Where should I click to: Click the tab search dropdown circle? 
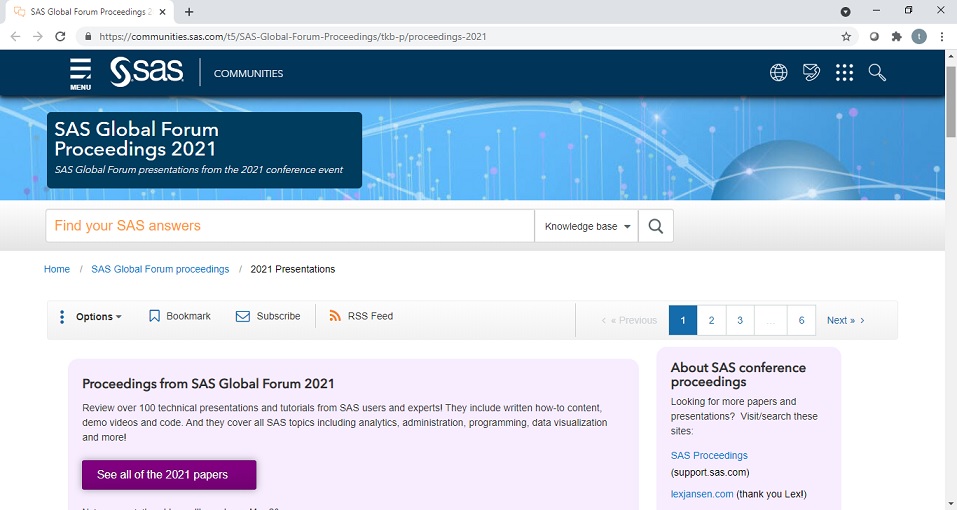[x=845, y=12]
